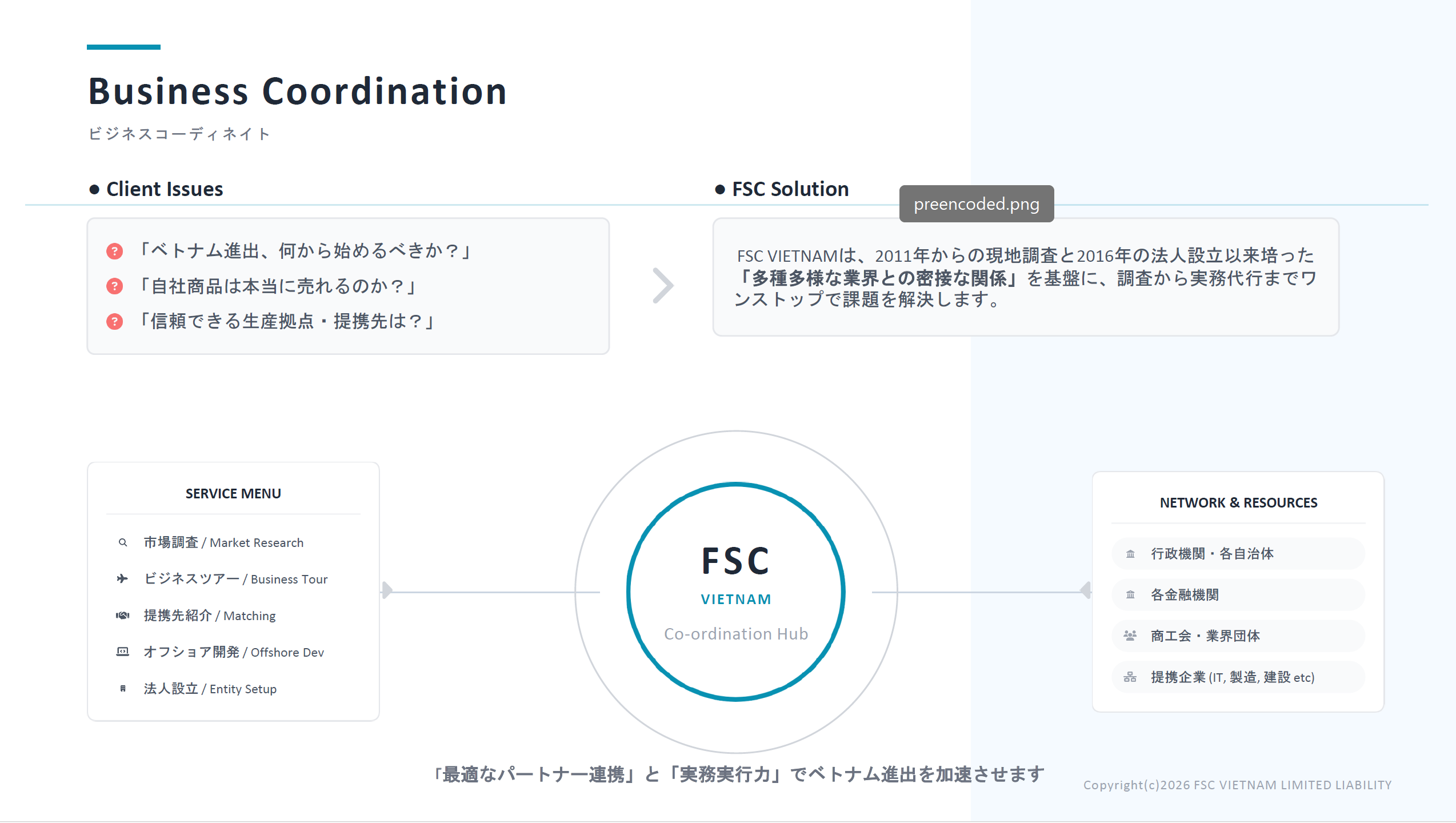Click the SERVICE MENU heading

pos(233,494)
